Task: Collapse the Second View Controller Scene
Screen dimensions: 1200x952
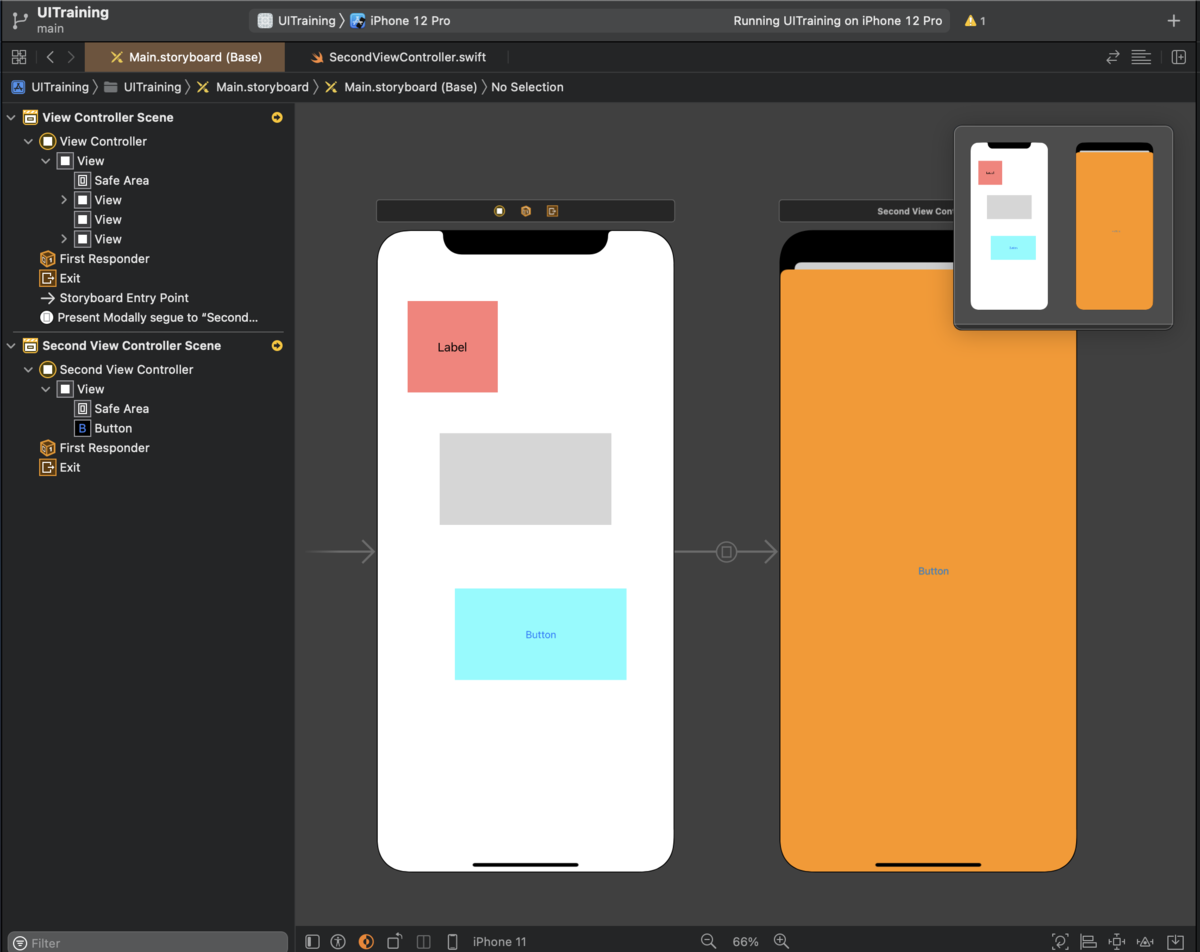Action: point(11,345)
